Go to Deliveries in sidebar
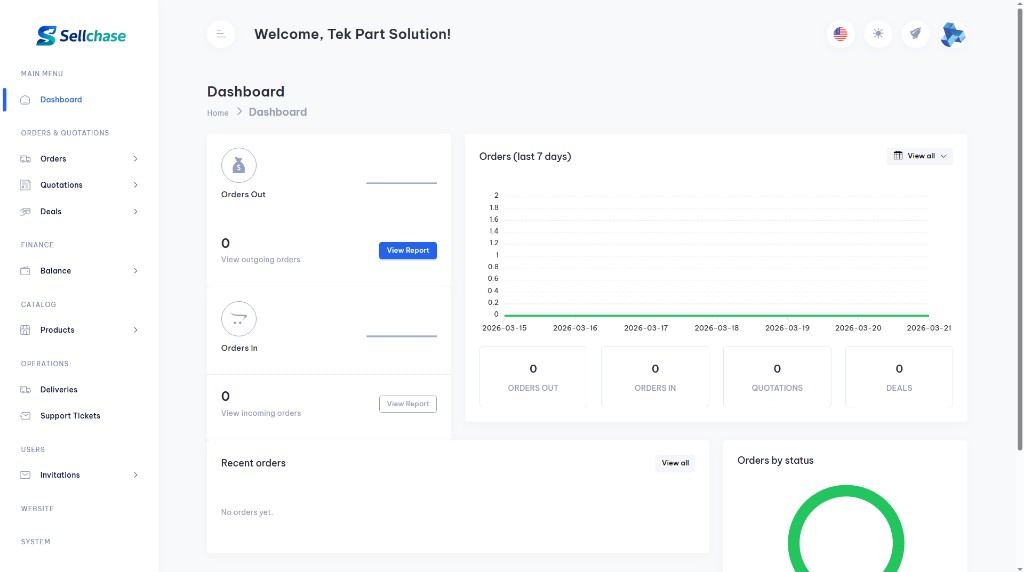 click(x=59, y=389)
